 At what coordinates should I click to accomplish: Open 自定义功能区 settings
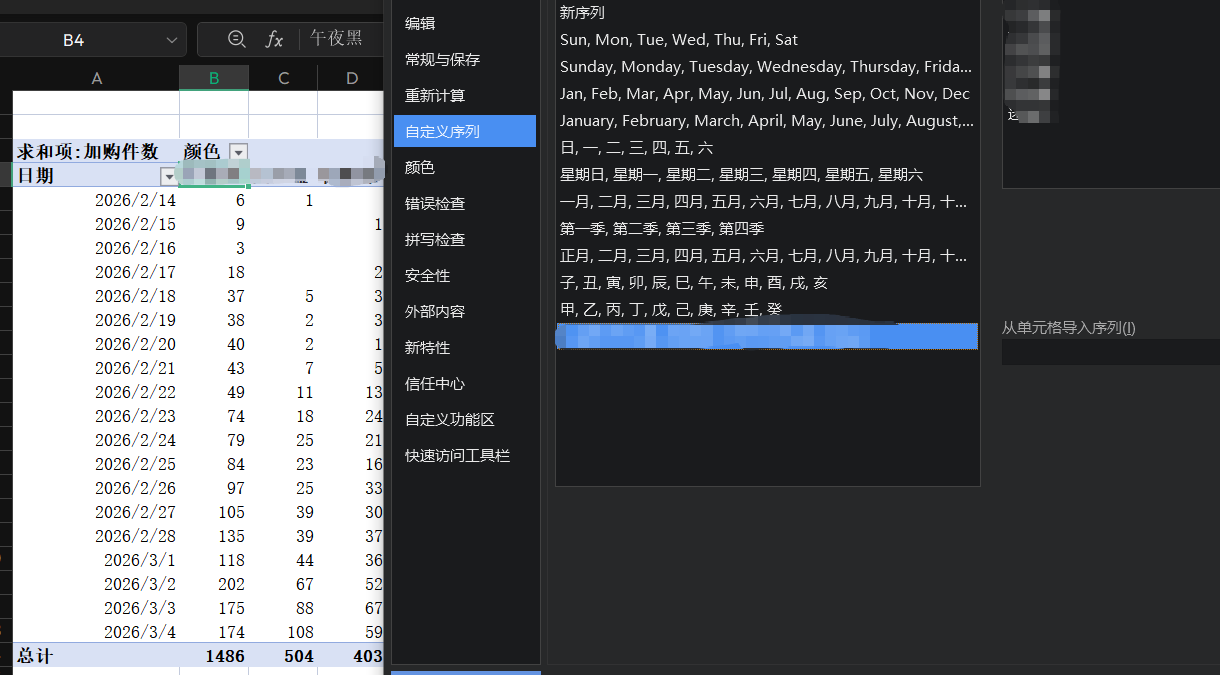tap(449, 419)
